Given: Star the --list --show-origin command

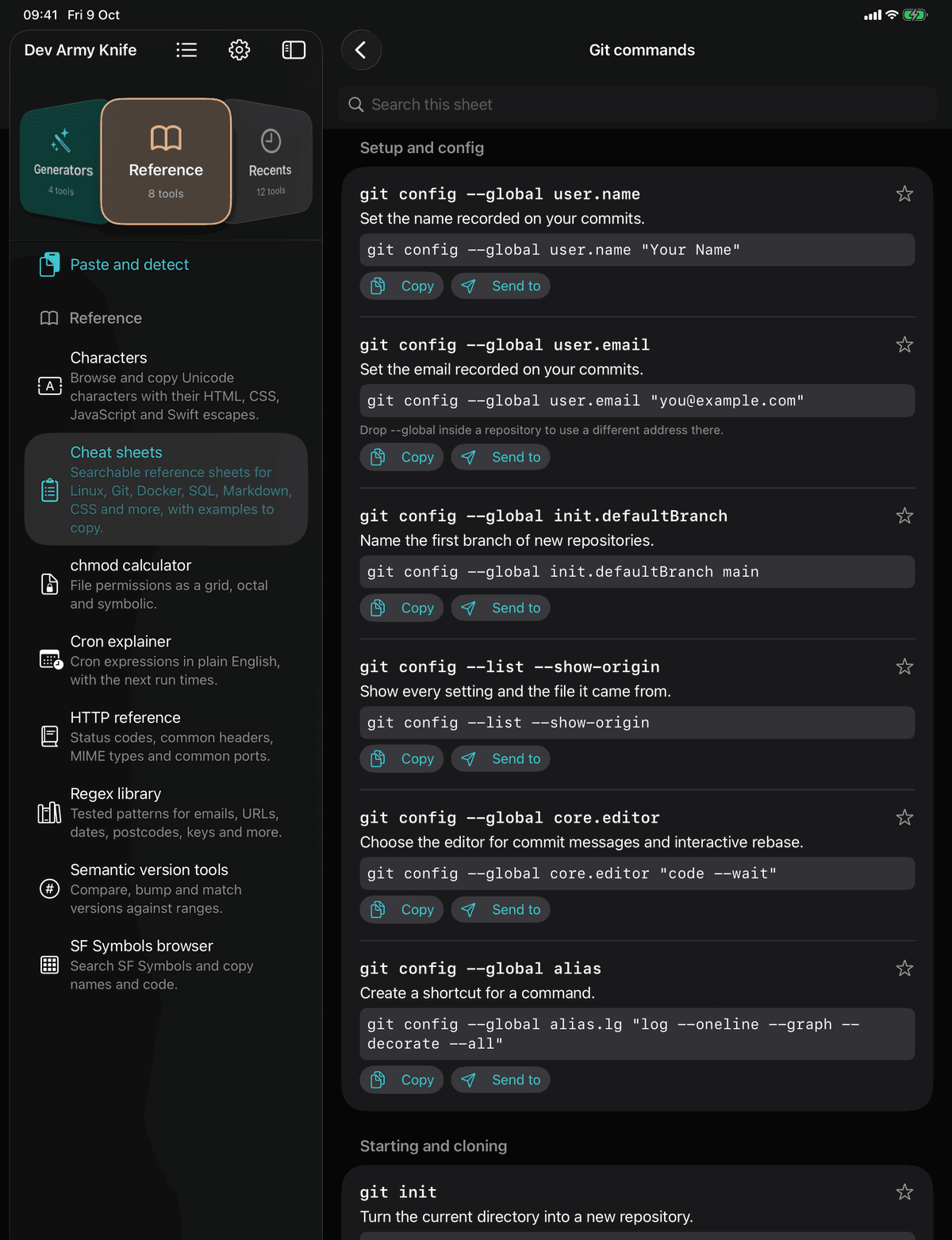Looking at the screenshot, I should (x=904, y=667).
